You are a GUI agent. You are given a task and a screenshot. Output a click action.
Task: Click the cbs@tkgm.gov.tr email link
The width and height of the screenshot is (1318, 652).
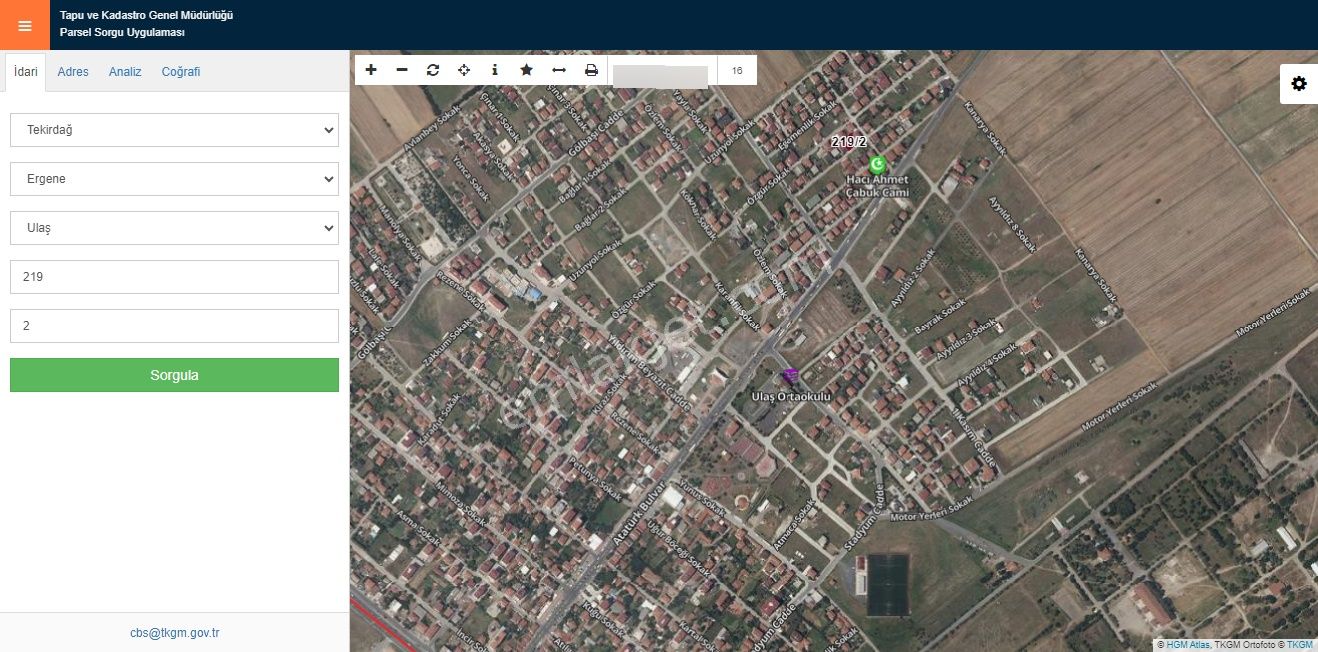pyautogui.click(x=174, y=632)
